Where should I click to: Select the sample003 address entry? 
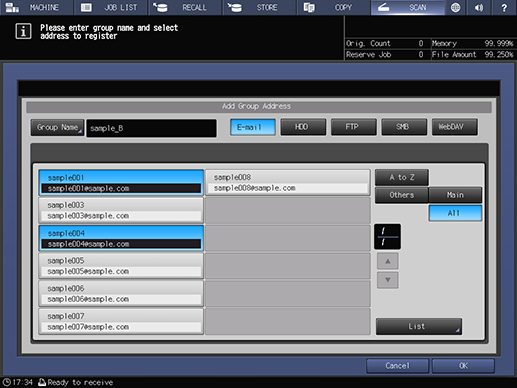(121, 210)
